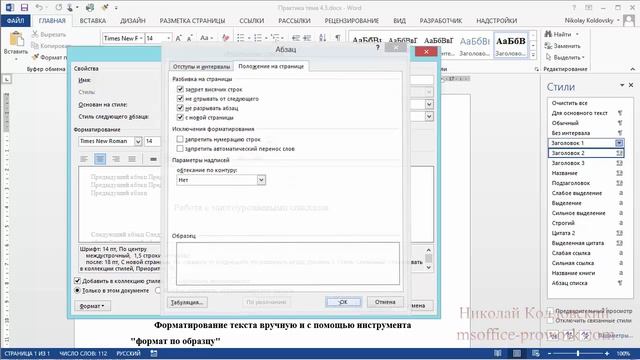Click the Sort icon in the ribbon
The width and height of the screenshot is (640, 360).
(322, 38)
